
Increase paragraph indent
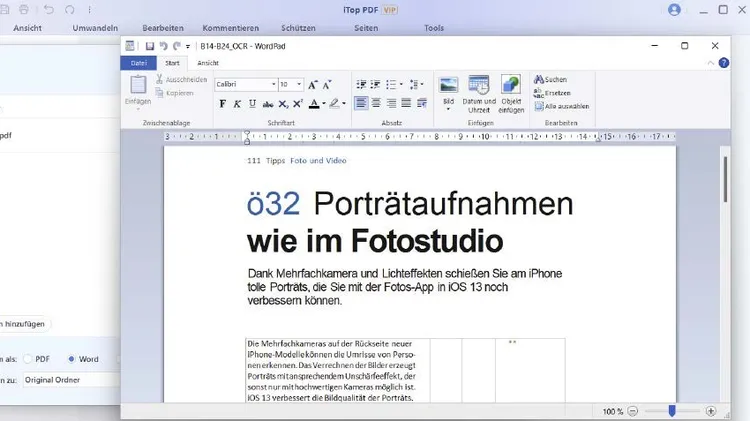tap(375, 85)
